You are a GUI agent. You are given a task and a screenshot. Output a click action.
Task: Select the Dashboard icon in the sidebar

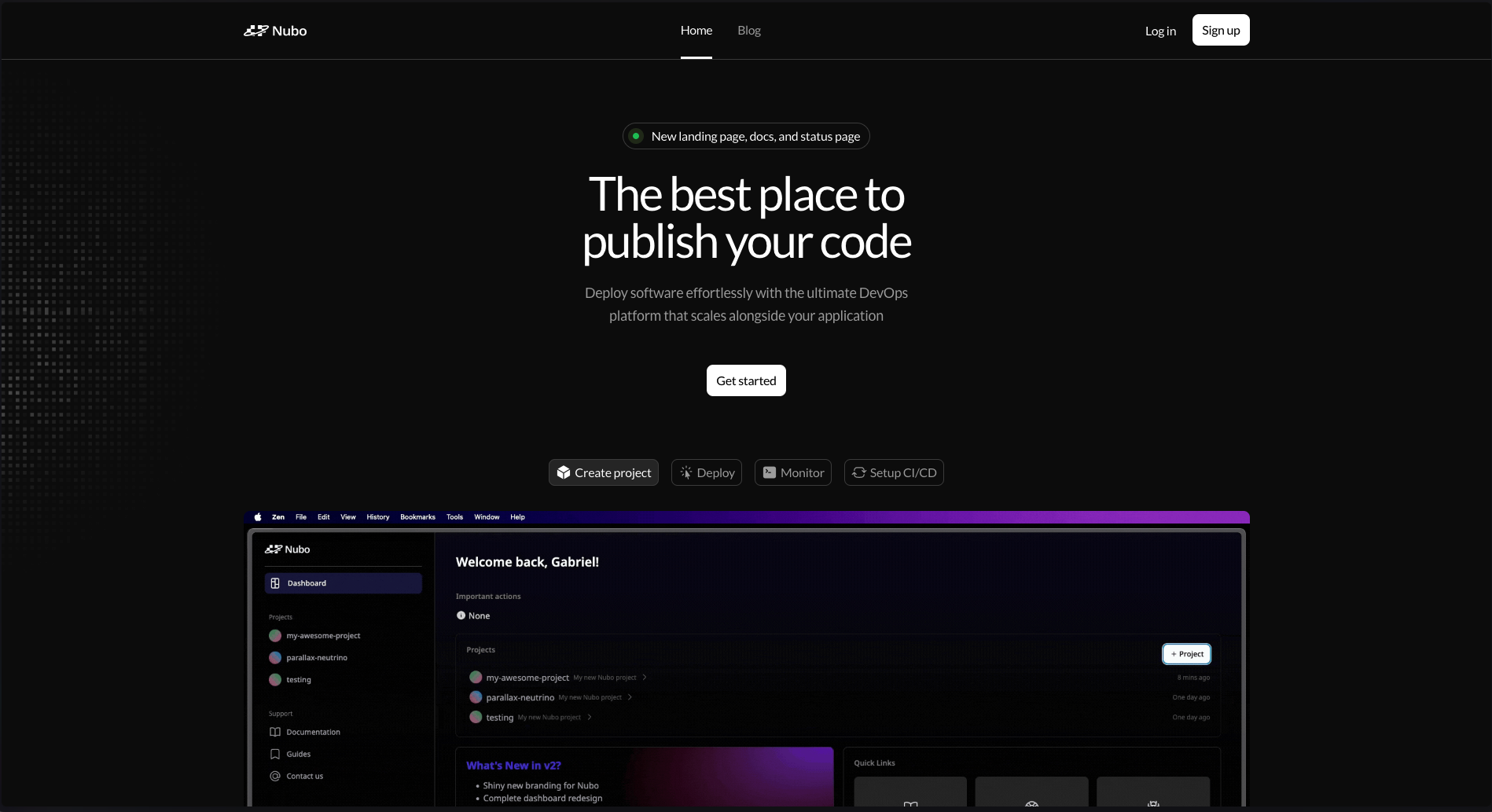[275, 582]
